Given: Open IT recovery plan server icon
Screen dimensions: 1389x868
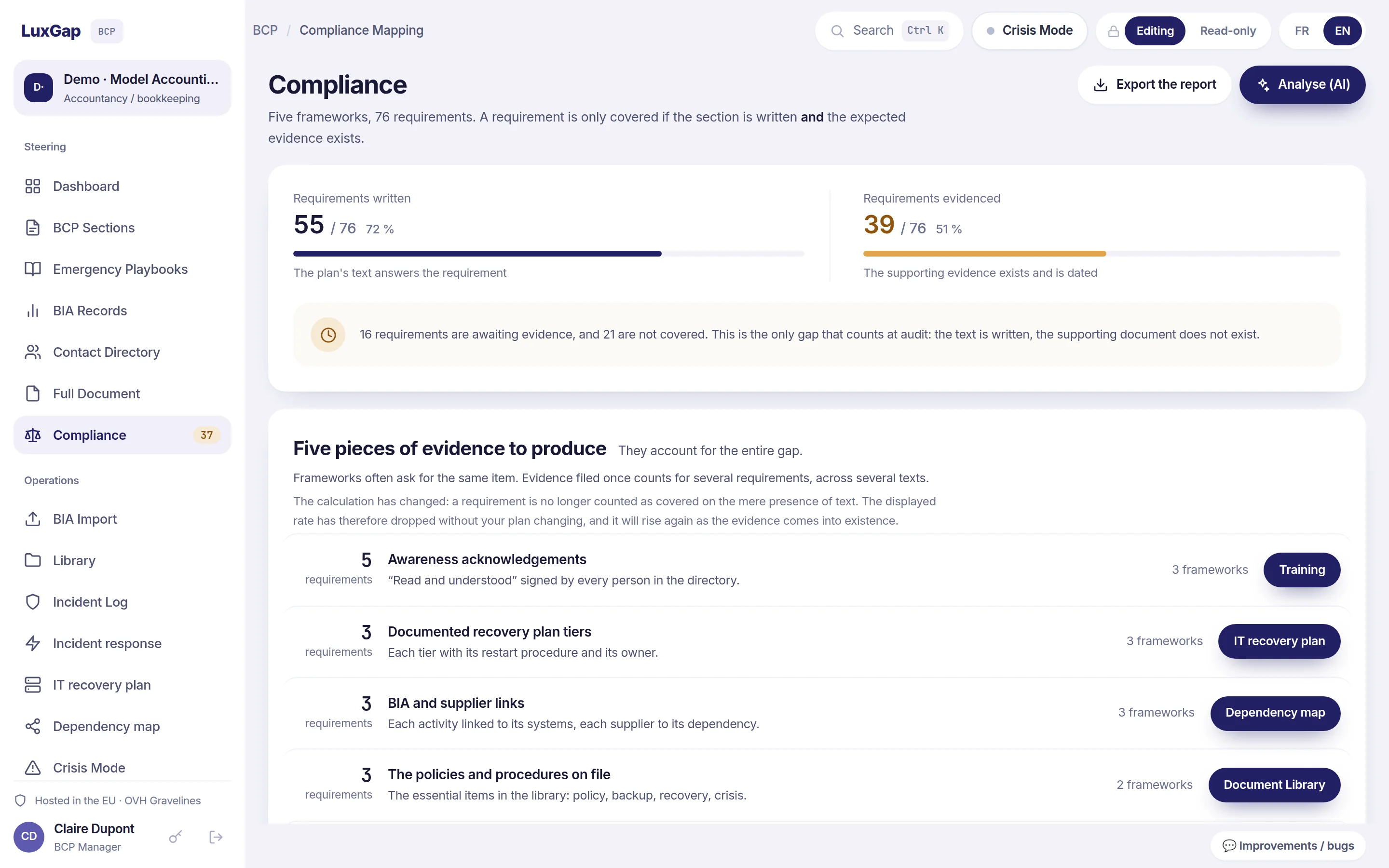Looking at the screenshot, I should pyautogui.click(x=33, y=685).
